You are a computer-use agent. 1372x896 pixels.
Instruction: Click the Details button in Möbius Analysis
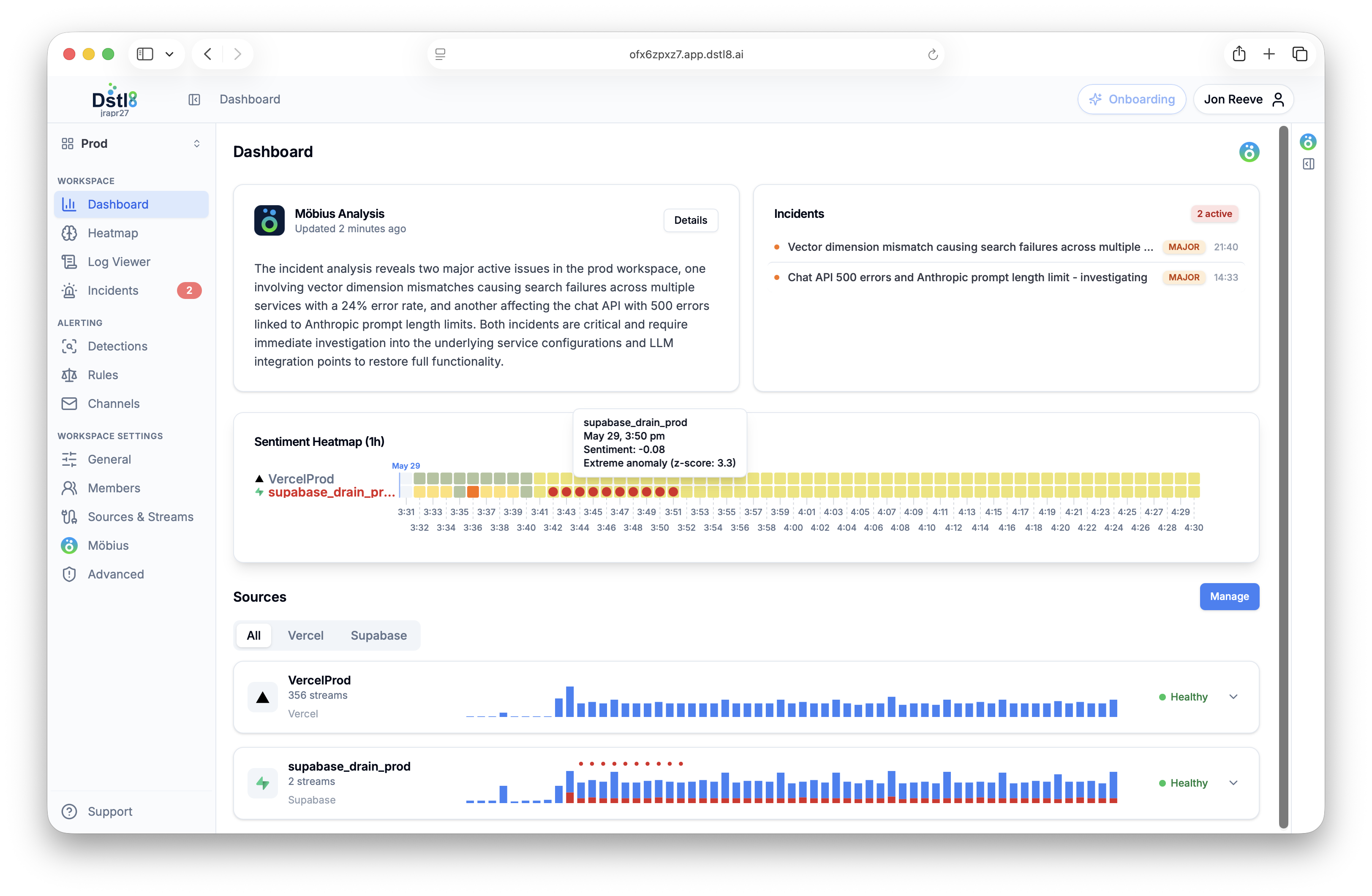tap(690, 220)
